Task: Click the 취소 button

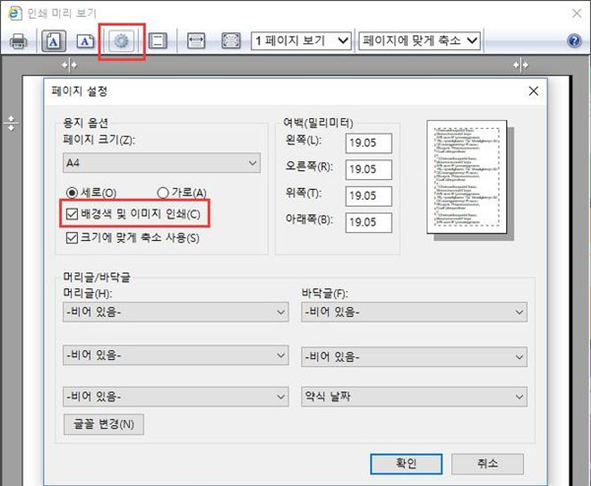Action: point(487,464)
